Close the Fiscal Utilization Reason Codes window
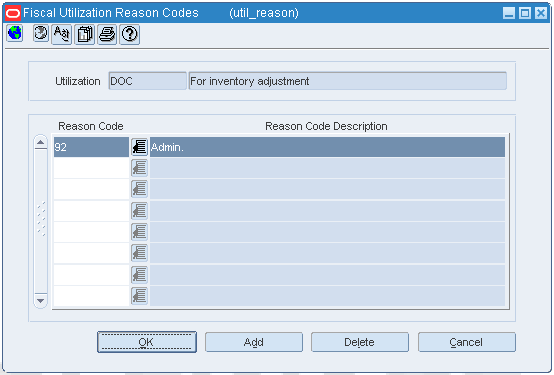The width and height of the screenshot is (554, 375). 541,13
